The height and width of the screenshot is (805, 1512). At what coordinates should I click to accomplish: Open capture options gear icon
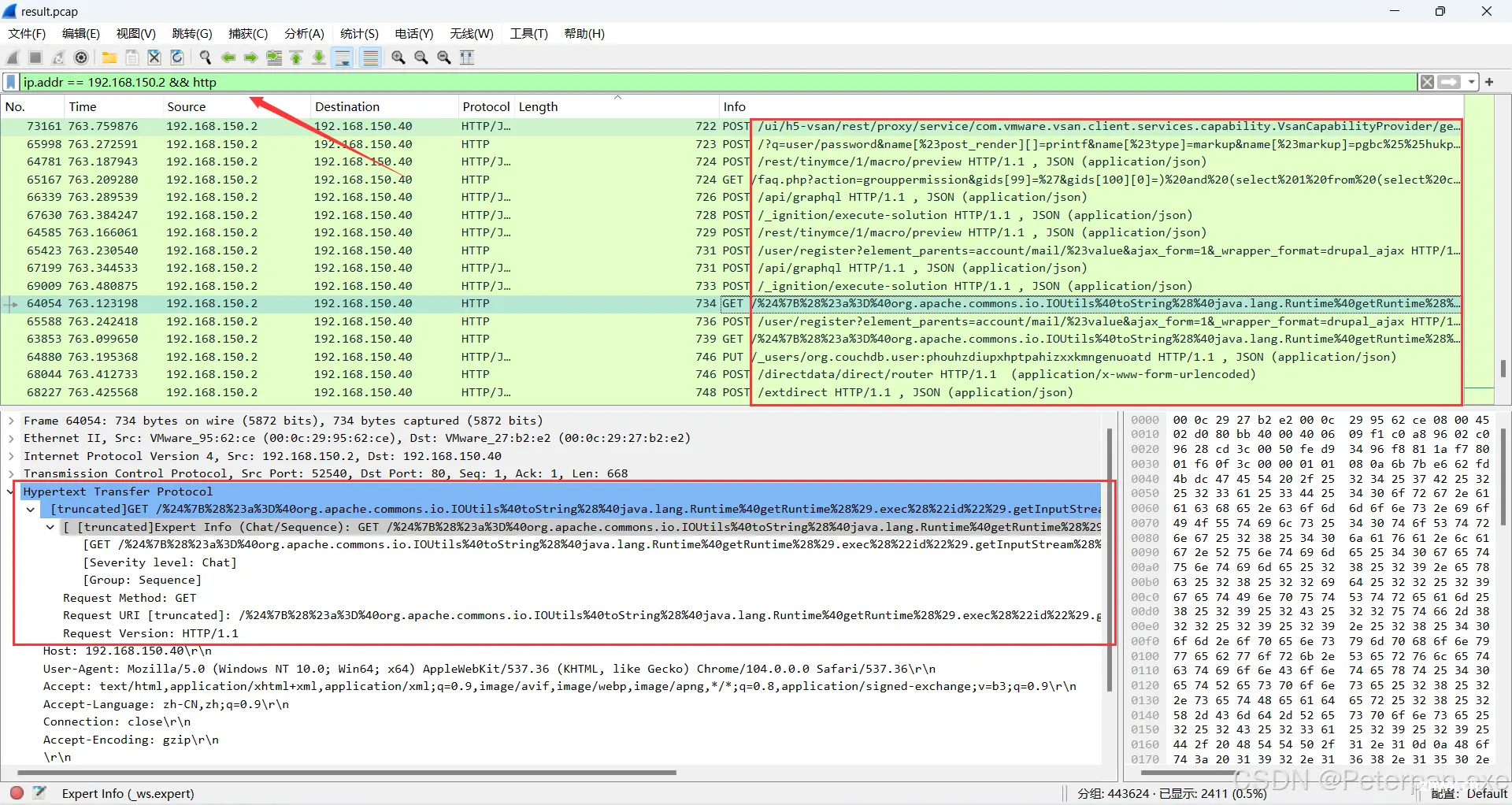click(81, 57)
